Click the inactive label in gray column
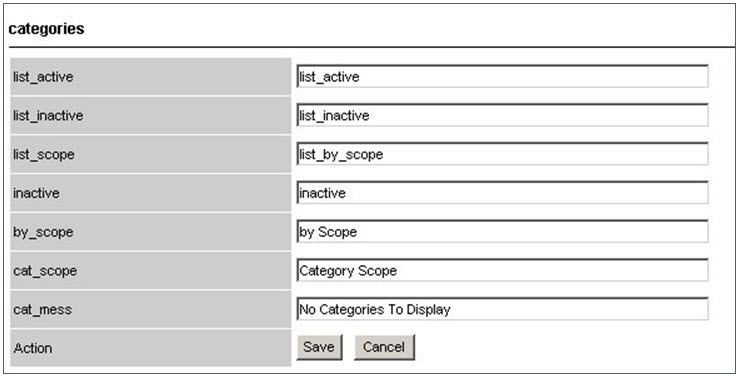738x376 pixels. tap(36, 193)
